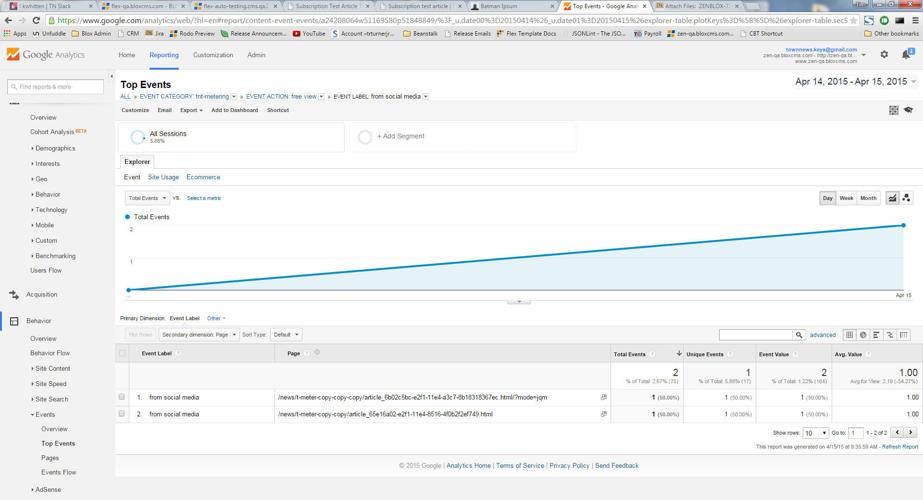Click the table search magnifier icon

pos(799,335)
